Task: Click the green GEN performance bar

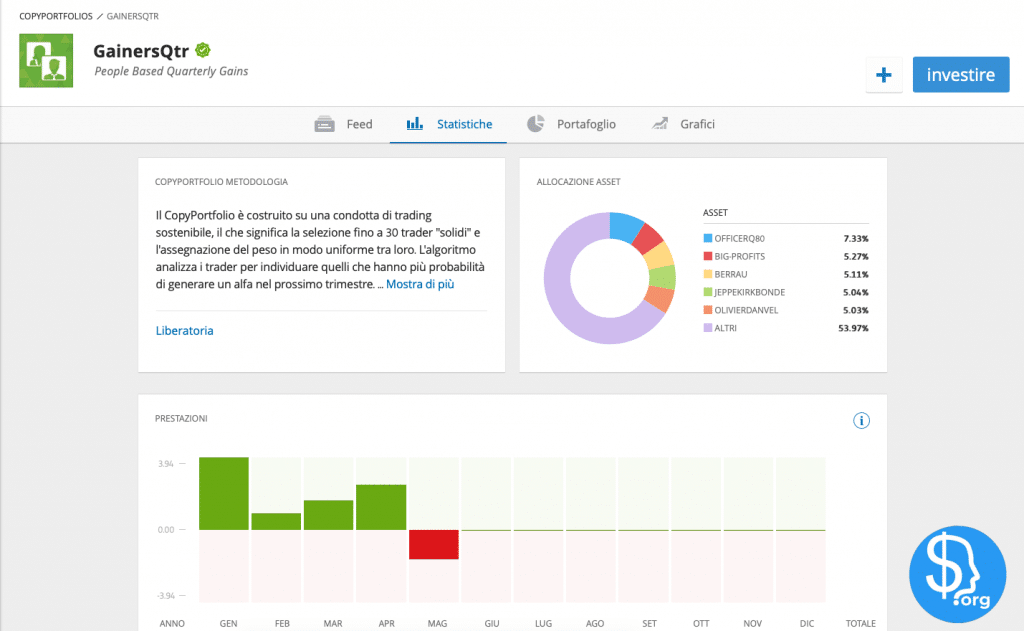Action: 223,493
